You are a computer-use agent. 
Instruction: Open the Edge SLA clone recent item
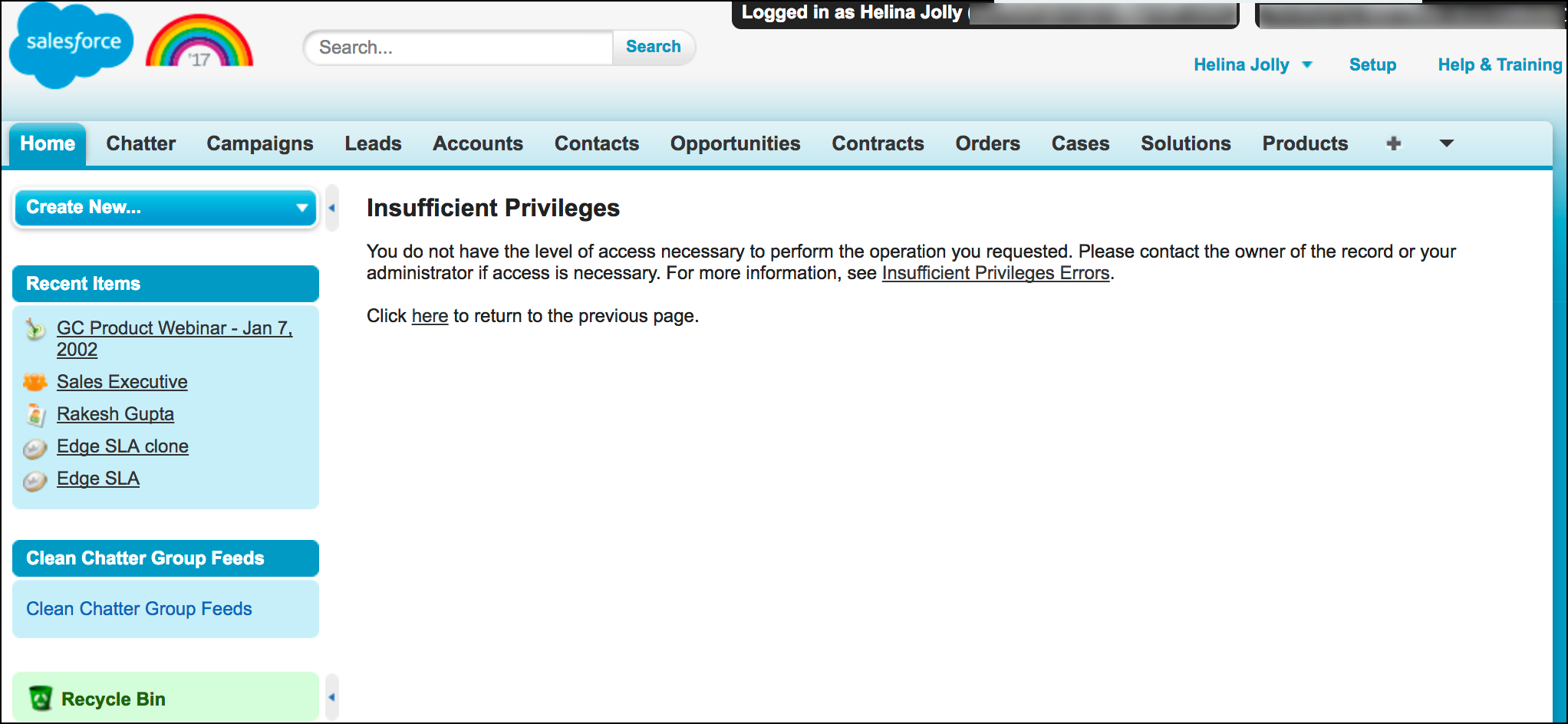[123, 446]
